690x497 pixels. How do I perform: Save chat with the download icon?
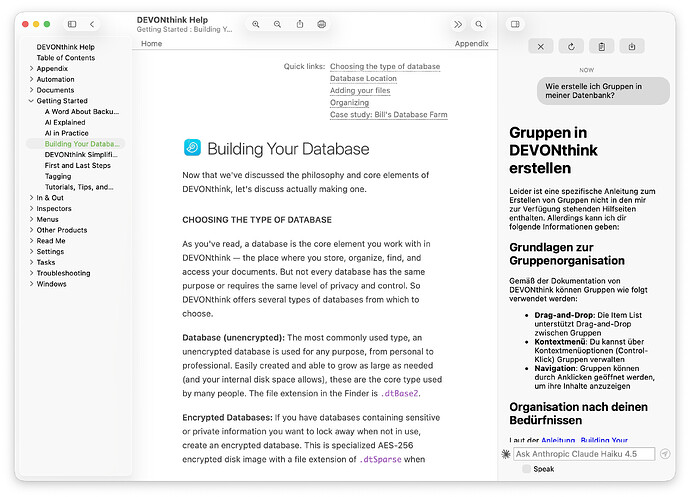coord(632,47)
